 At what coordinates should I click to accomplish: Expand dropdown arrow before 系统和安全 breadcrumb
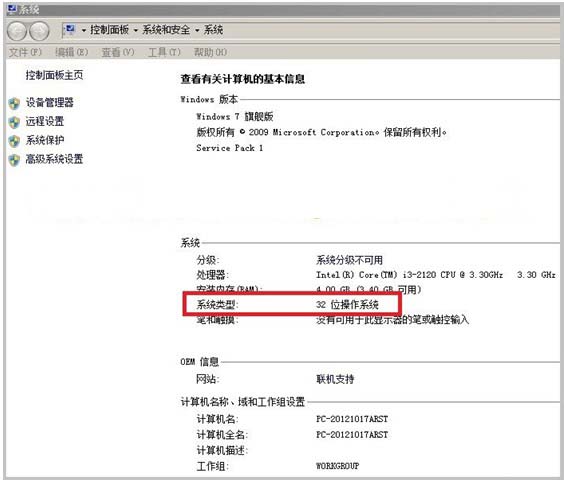pyautogui.click(x=136, y=30)
